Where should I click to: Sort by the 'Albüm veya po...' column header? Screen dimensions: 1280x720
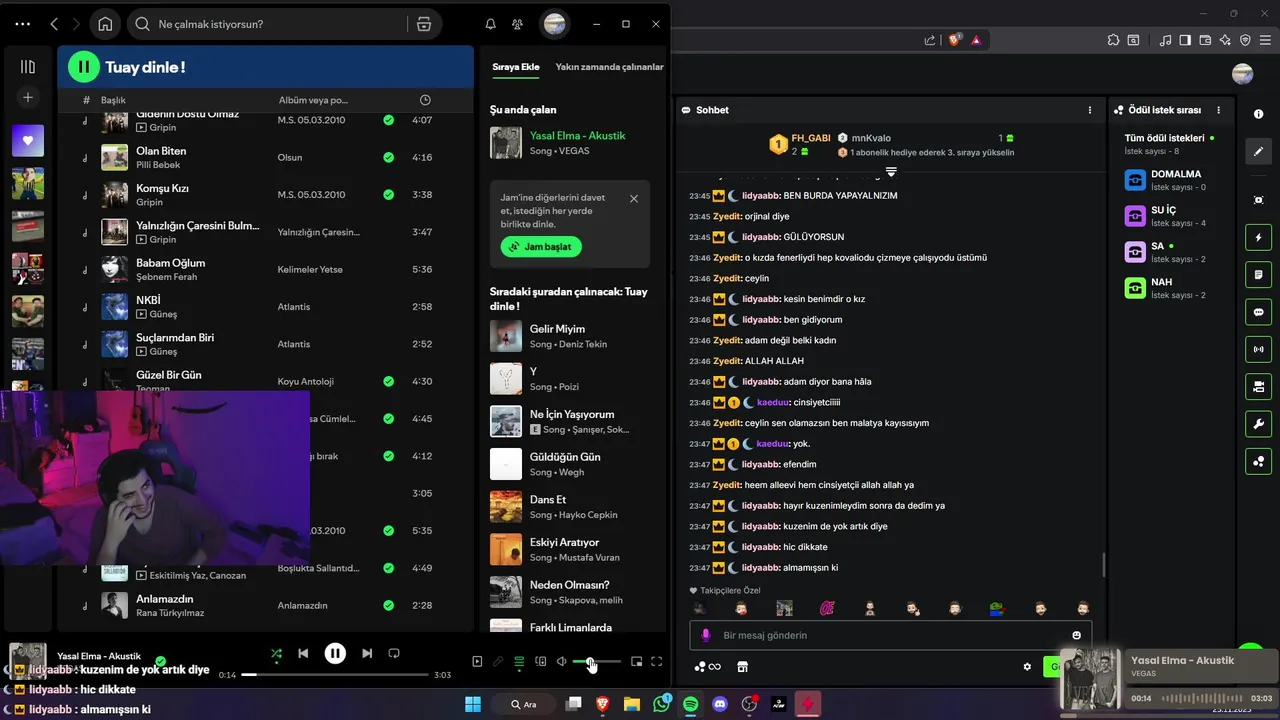(313, 100)
